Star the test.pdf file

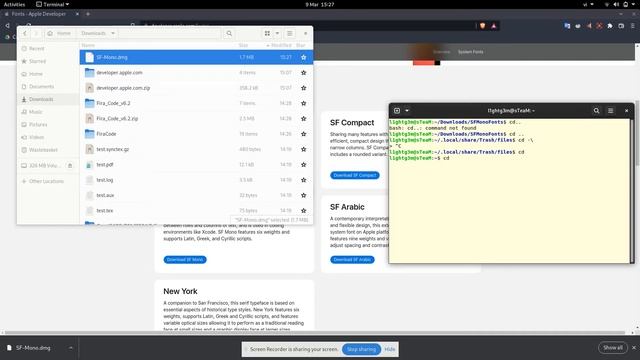(x=303, y=164)
